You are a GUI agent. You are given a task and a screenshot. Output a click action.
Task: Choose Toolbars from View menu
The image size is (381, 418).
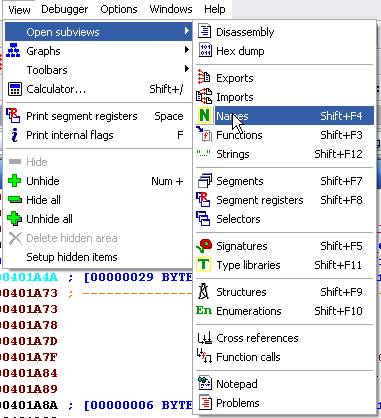tap(98, 70)
